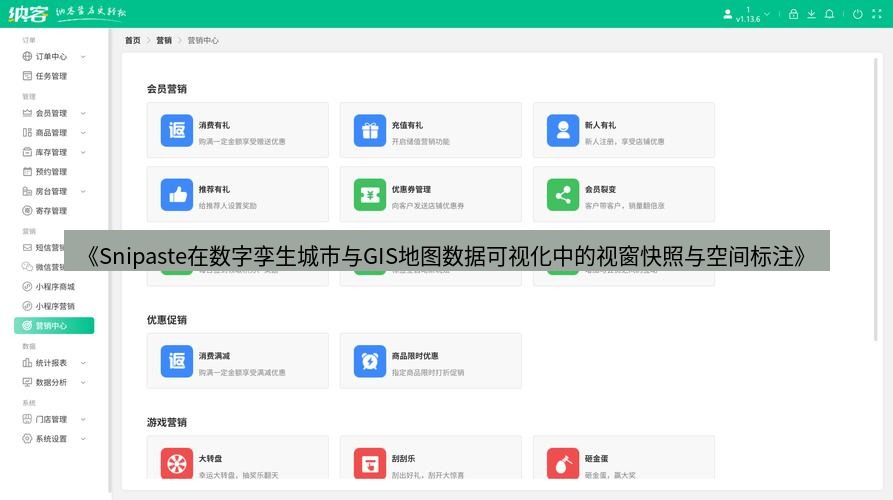Toggle fullscreen mode icon

click(x=876, y=14)
